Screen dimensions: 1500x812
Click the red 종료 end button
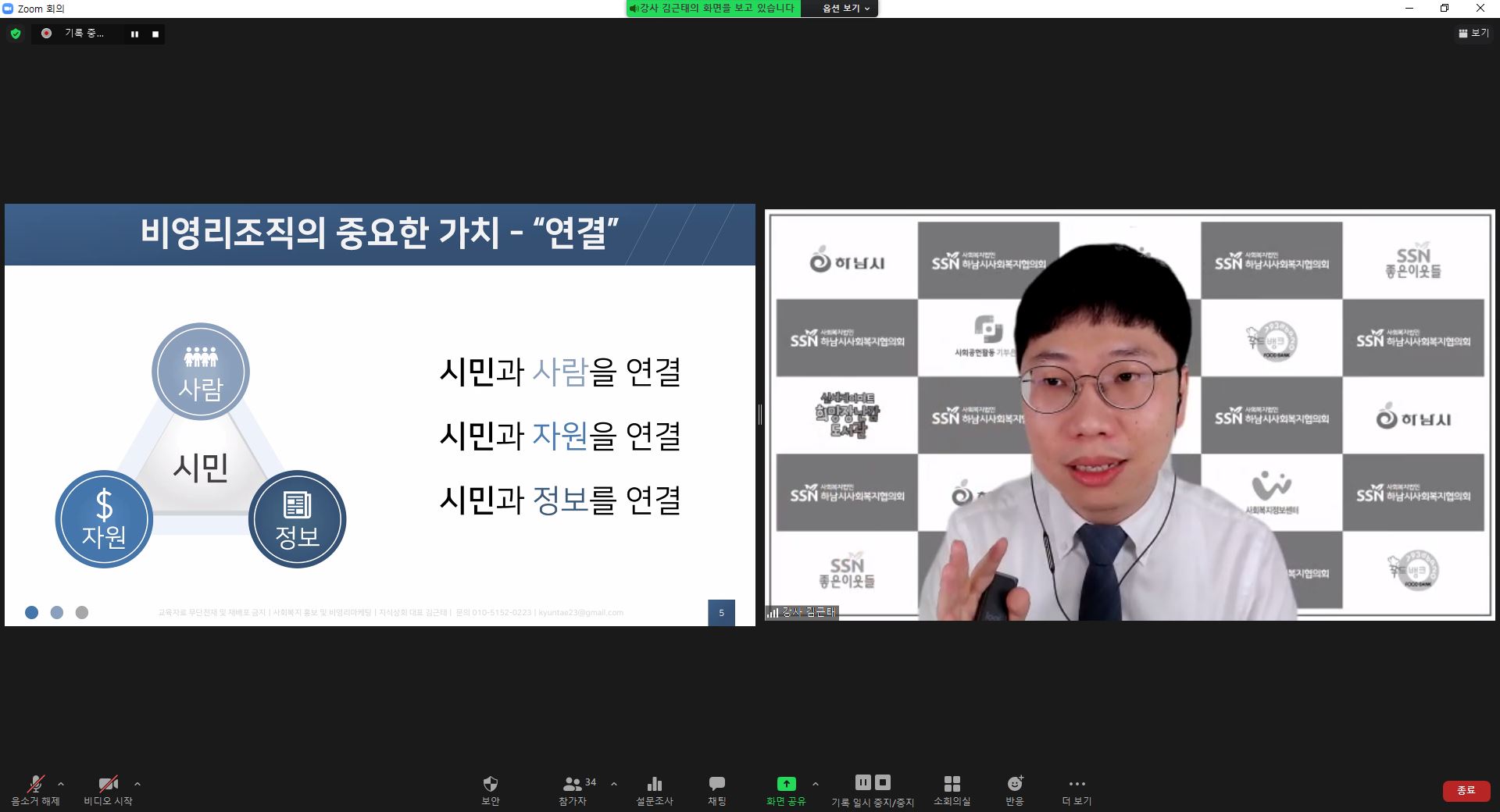[1466, 790]
